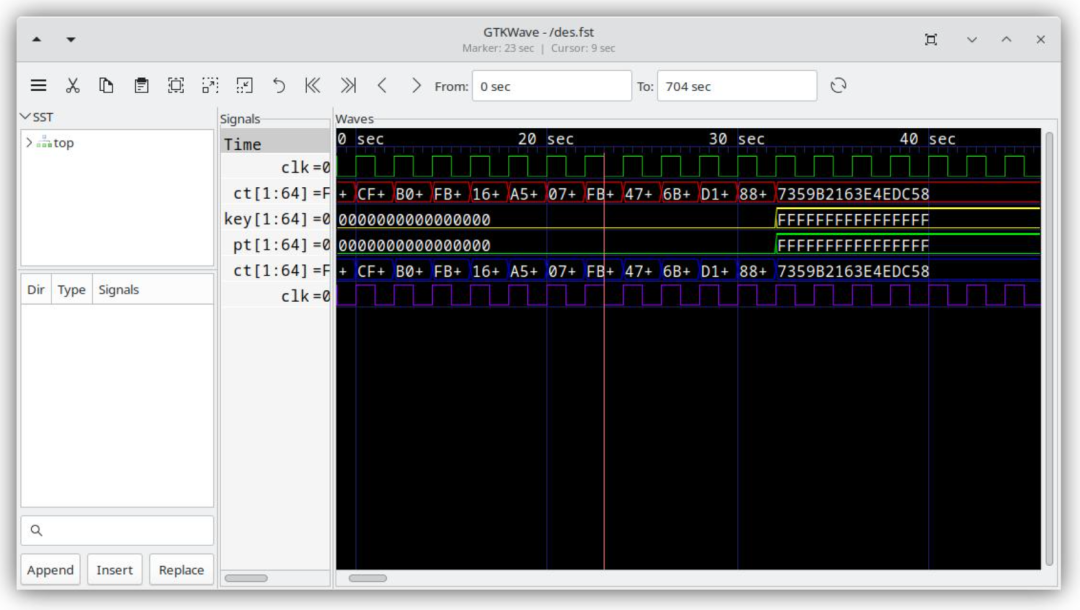Select the key[1:64] signal
The image size is (1080, 610).
(276, 220)
